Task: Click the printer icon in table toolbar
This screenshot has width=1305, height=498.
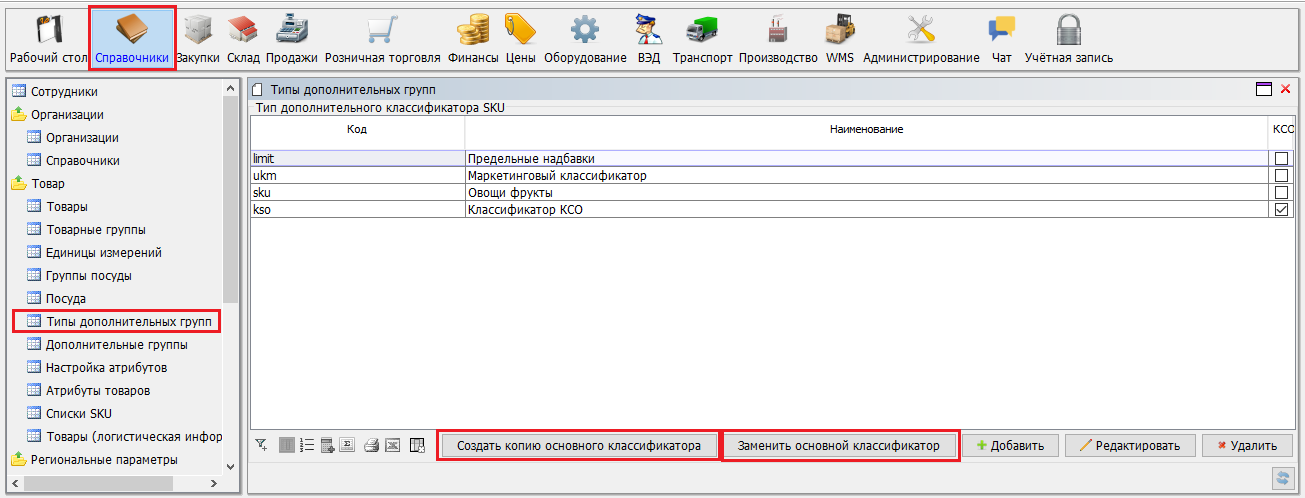Action: 371,446
